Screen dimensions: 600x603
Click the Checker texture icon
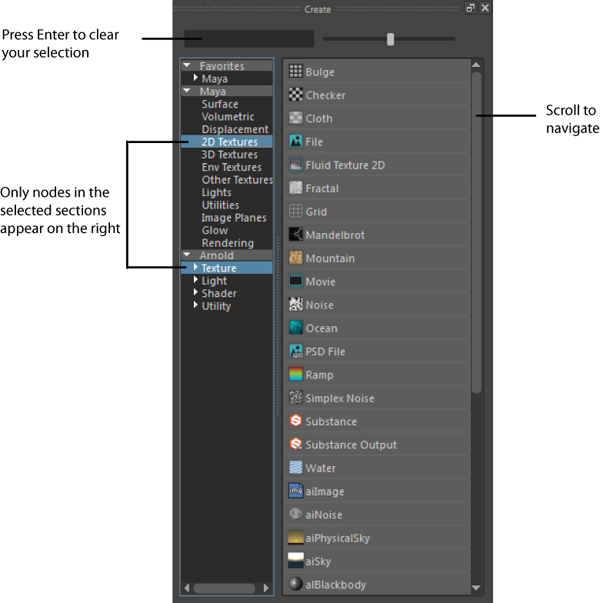tap(296, 95)
